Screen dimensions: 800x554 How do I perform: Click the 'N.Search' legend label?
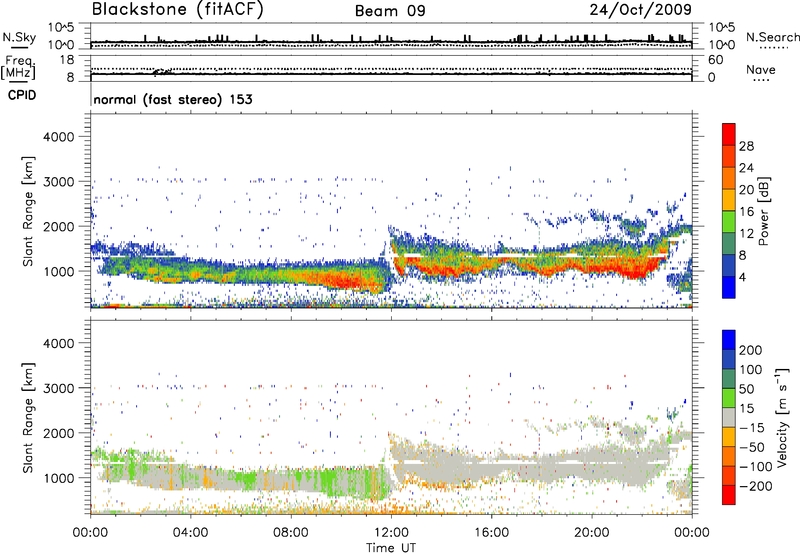pos(773,37)
